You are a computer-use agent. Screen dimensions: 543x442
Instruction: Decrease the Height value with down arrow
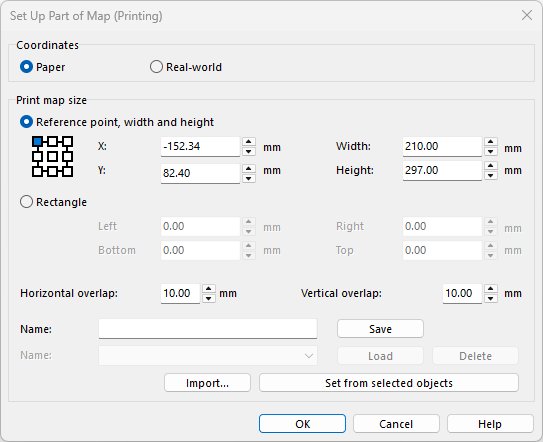(x=490, y=175)
